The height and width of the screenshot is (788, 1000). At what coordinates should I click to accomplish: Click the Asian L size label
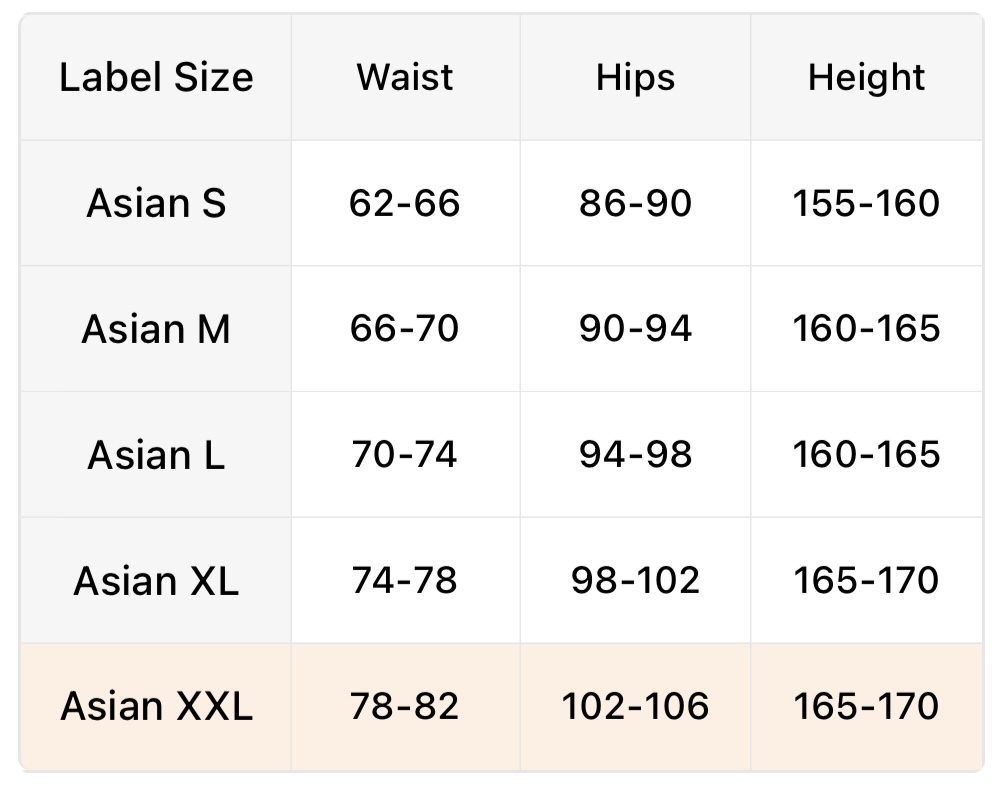tap(156, 455)
